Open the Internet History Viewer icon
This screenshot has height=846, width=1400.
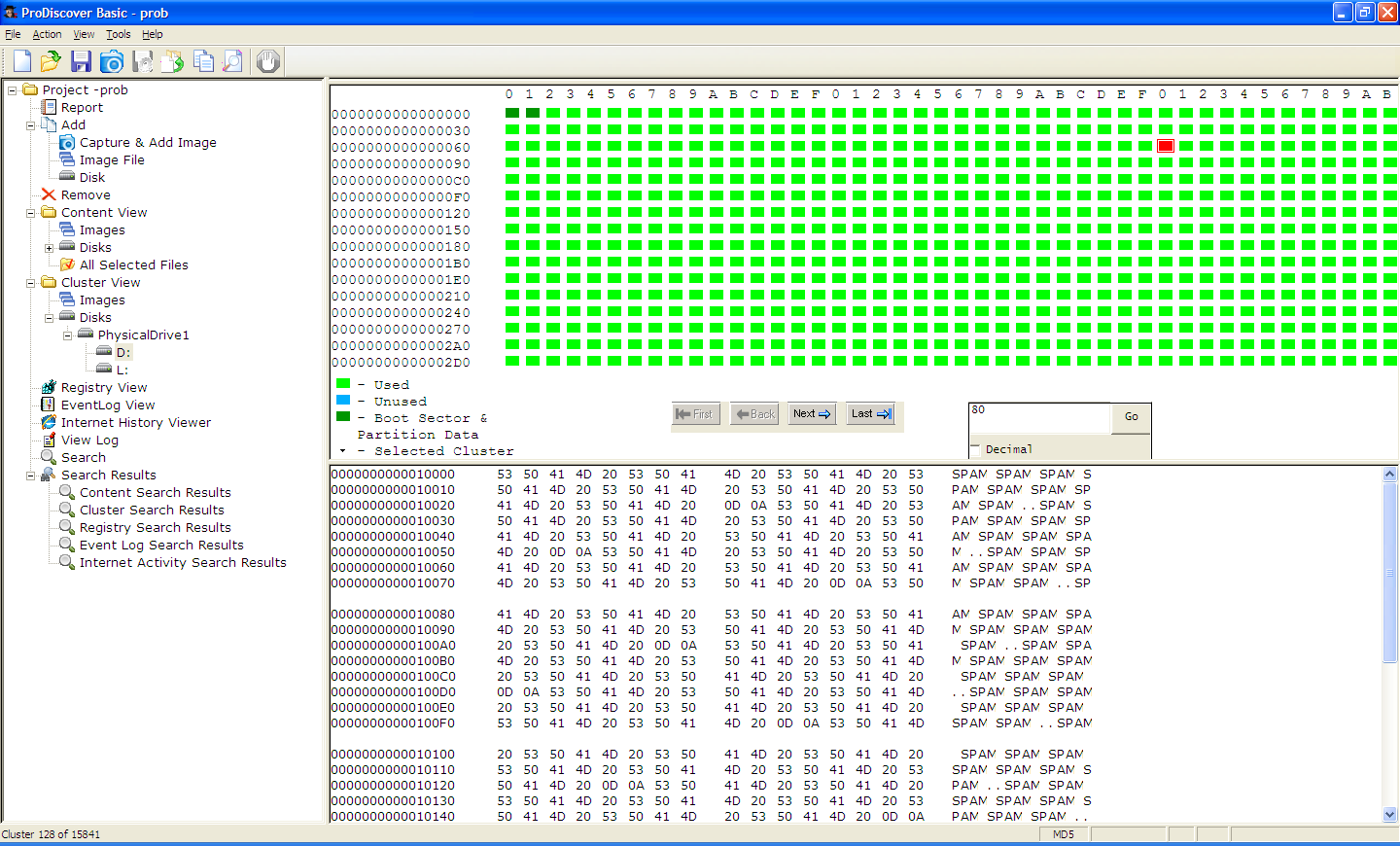click(x=49, y=422)
